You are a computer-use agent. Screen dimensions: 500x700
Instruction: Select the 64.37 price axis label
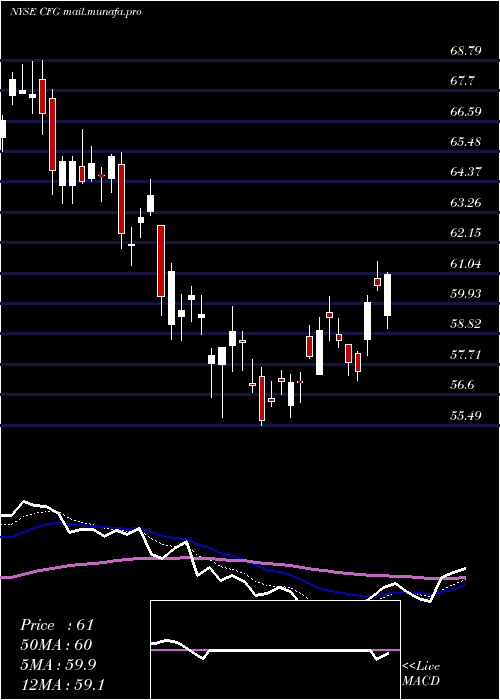coord(466,172)
